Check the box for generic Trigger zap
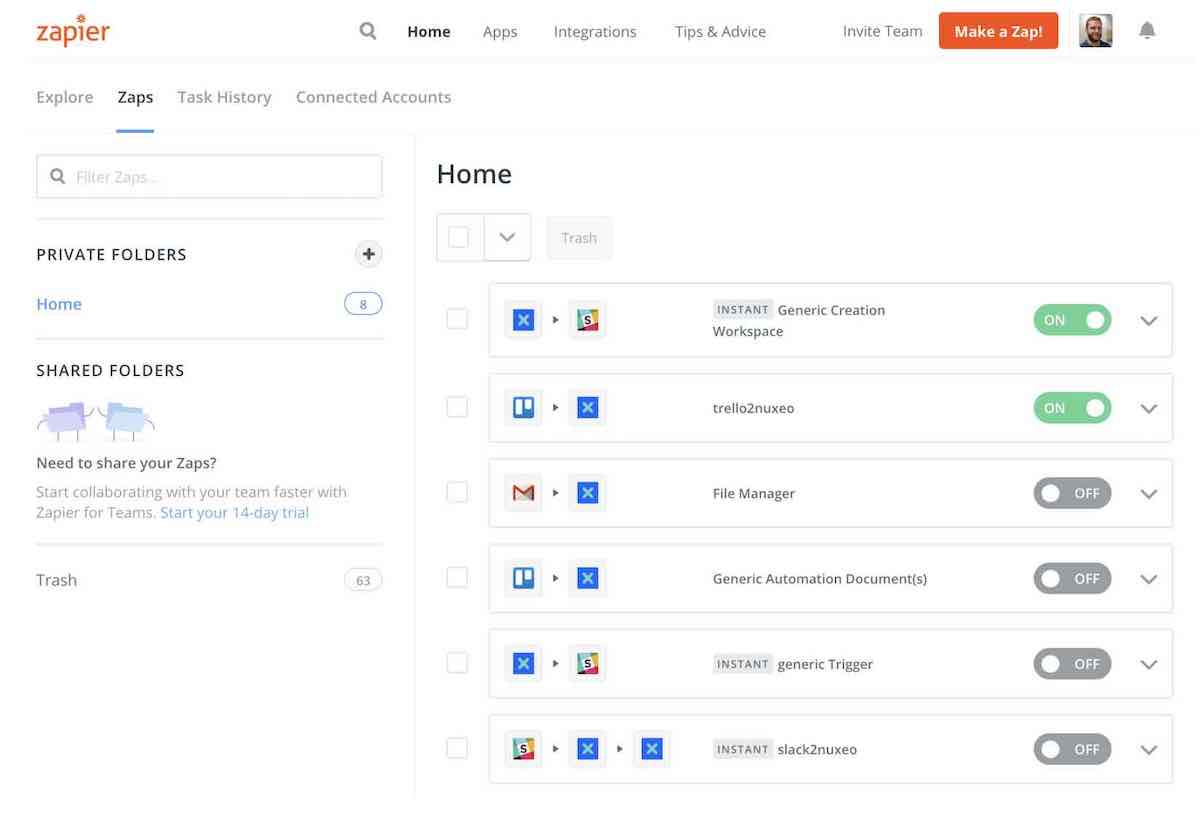The width and height of the screenshot is (1200, 813). [x=457, y=663]
